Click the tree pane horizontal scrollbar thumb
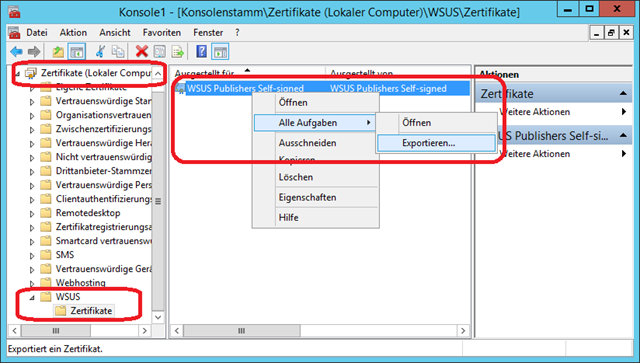This screenshot has width=640, height=363. [56, 330]
